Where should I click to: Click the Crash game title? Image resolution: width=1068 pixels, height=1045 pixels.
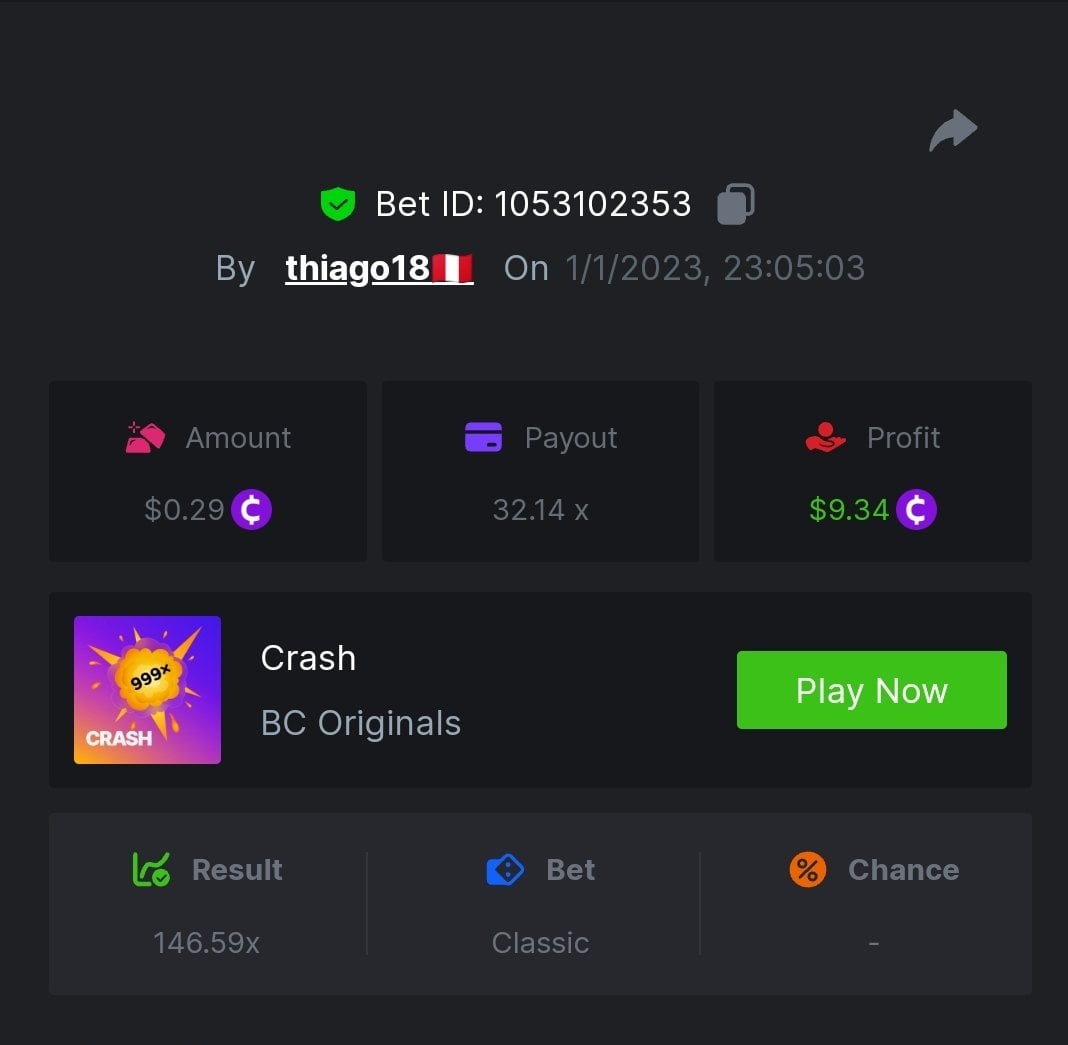click(x=309, y=658)
